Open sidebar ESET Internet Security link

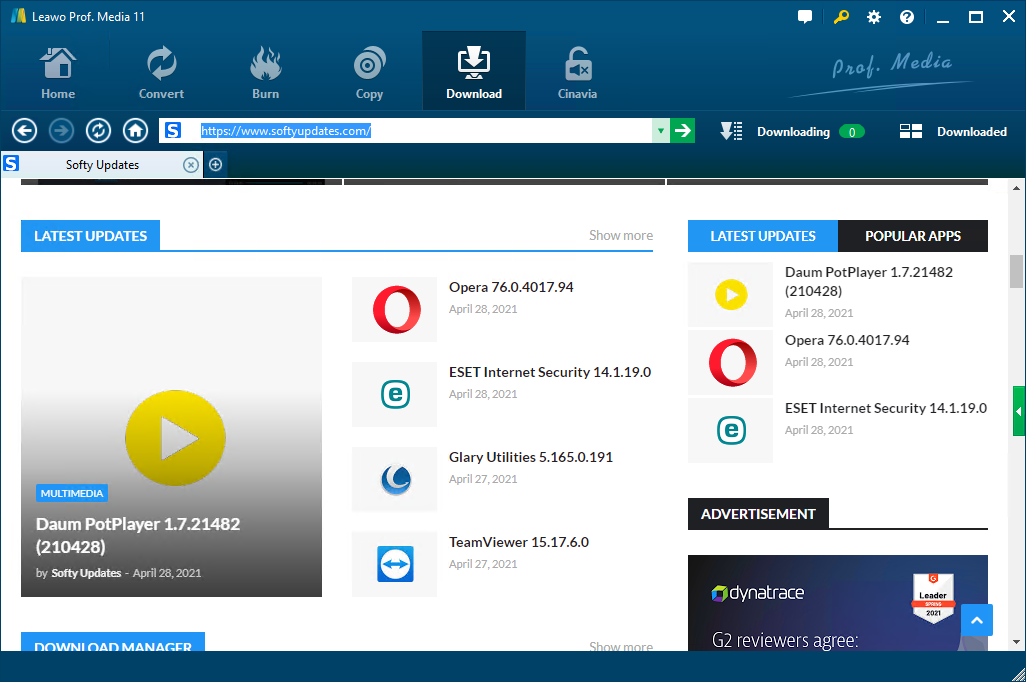coord(886,408)
